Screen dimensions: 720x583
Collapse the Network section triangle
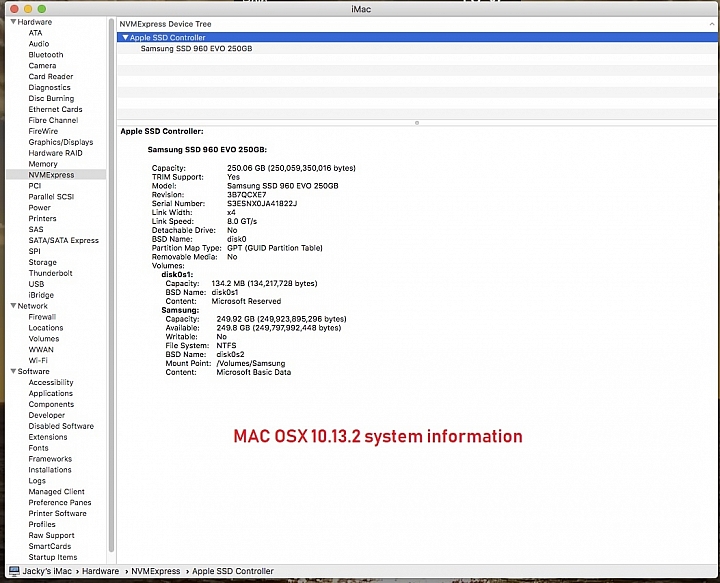point(13,306)
